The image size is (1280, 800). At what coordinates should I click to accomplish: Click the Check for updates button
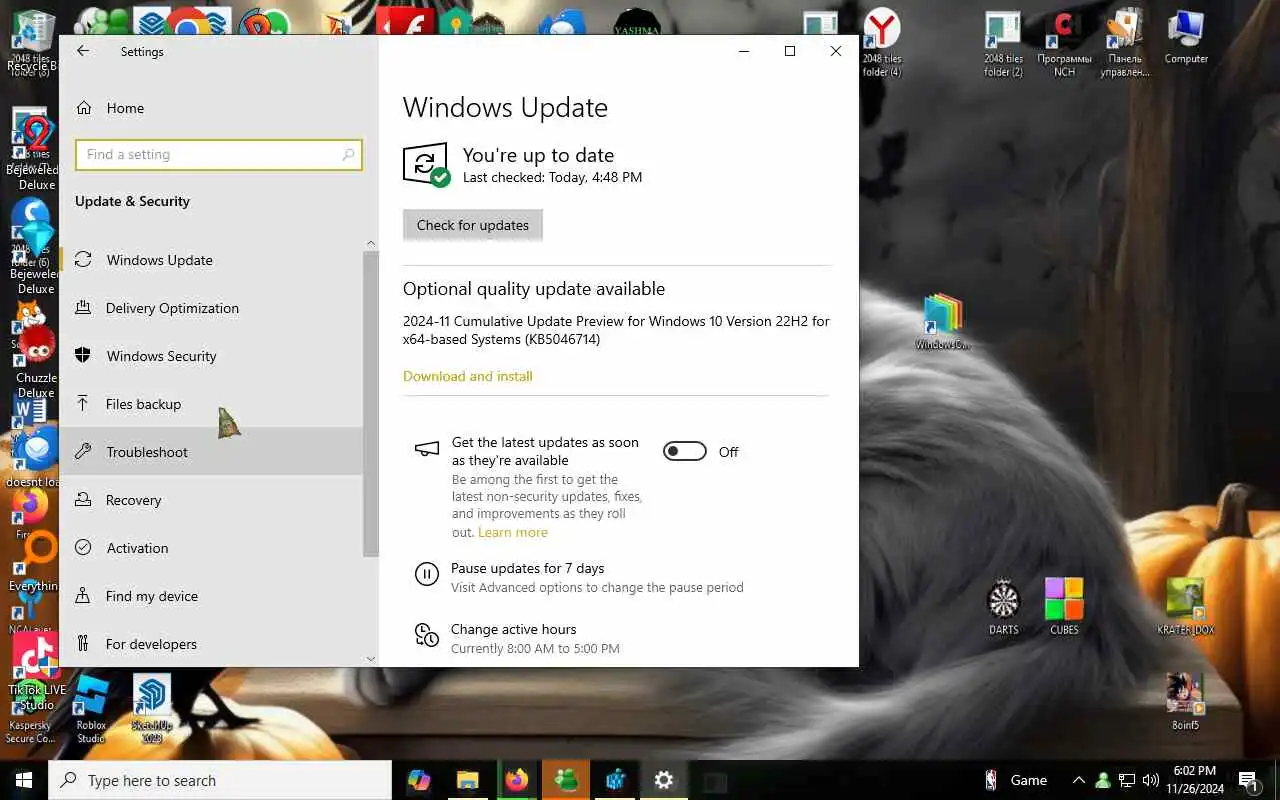[473, 225]
